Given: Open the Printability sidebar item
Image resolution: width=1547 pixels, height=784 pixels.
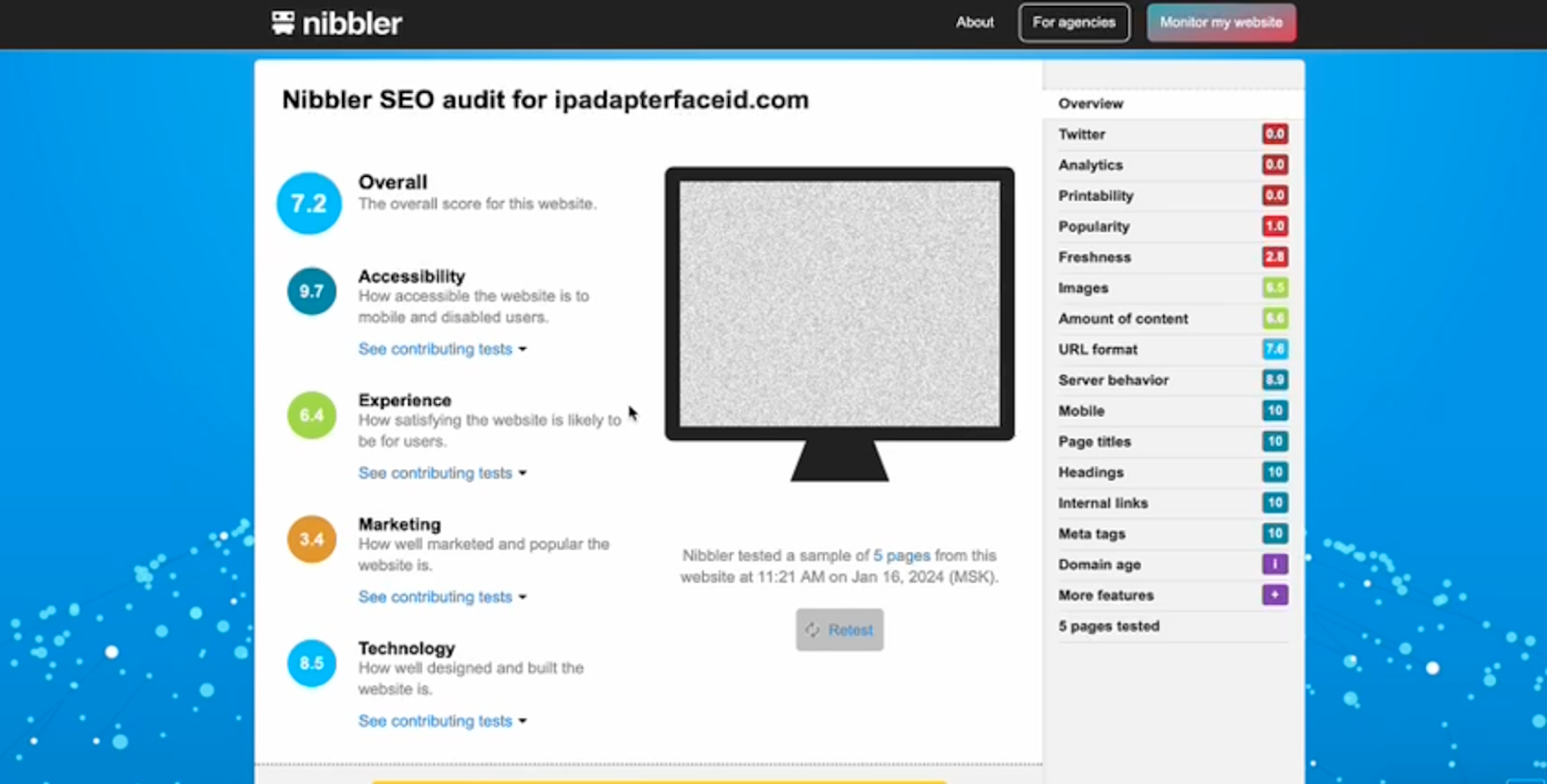Looking at the screenshot, I should tap(1173, 195).
